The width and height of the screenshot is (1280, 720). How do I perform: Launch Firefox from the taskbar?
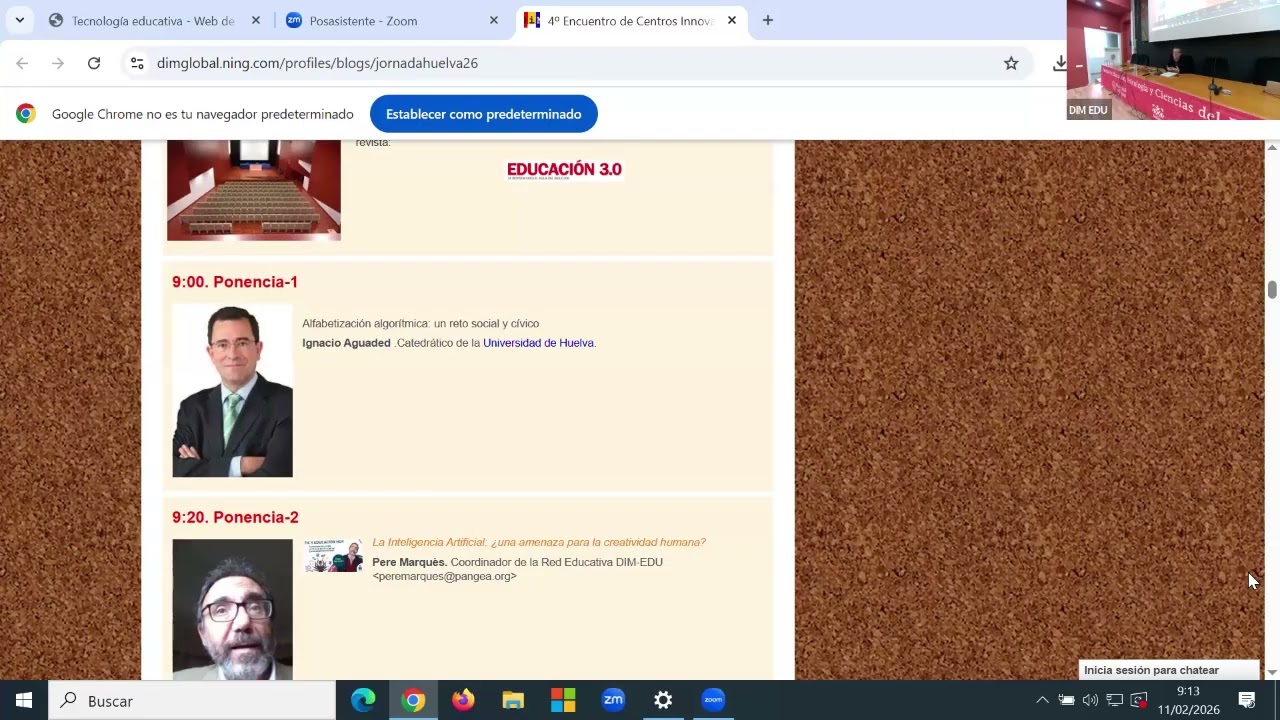coord(463,700)
